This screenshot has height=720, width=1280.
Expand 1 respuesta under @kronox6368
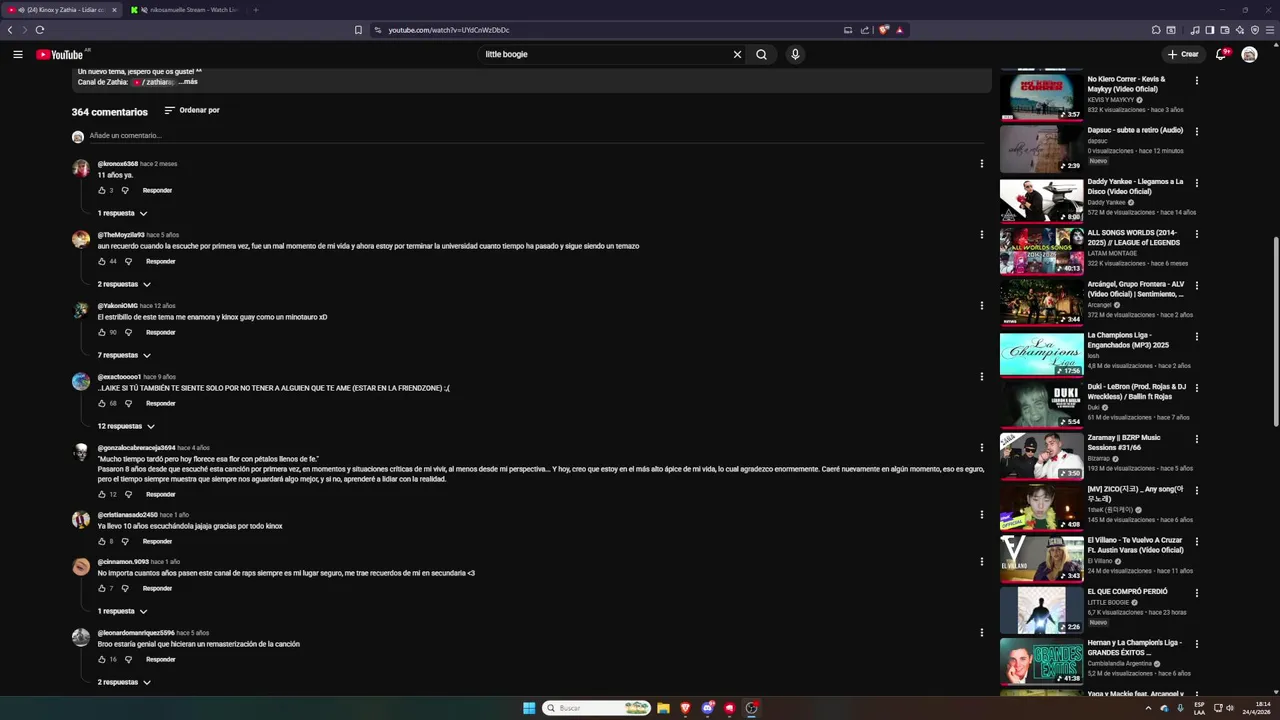122,213
